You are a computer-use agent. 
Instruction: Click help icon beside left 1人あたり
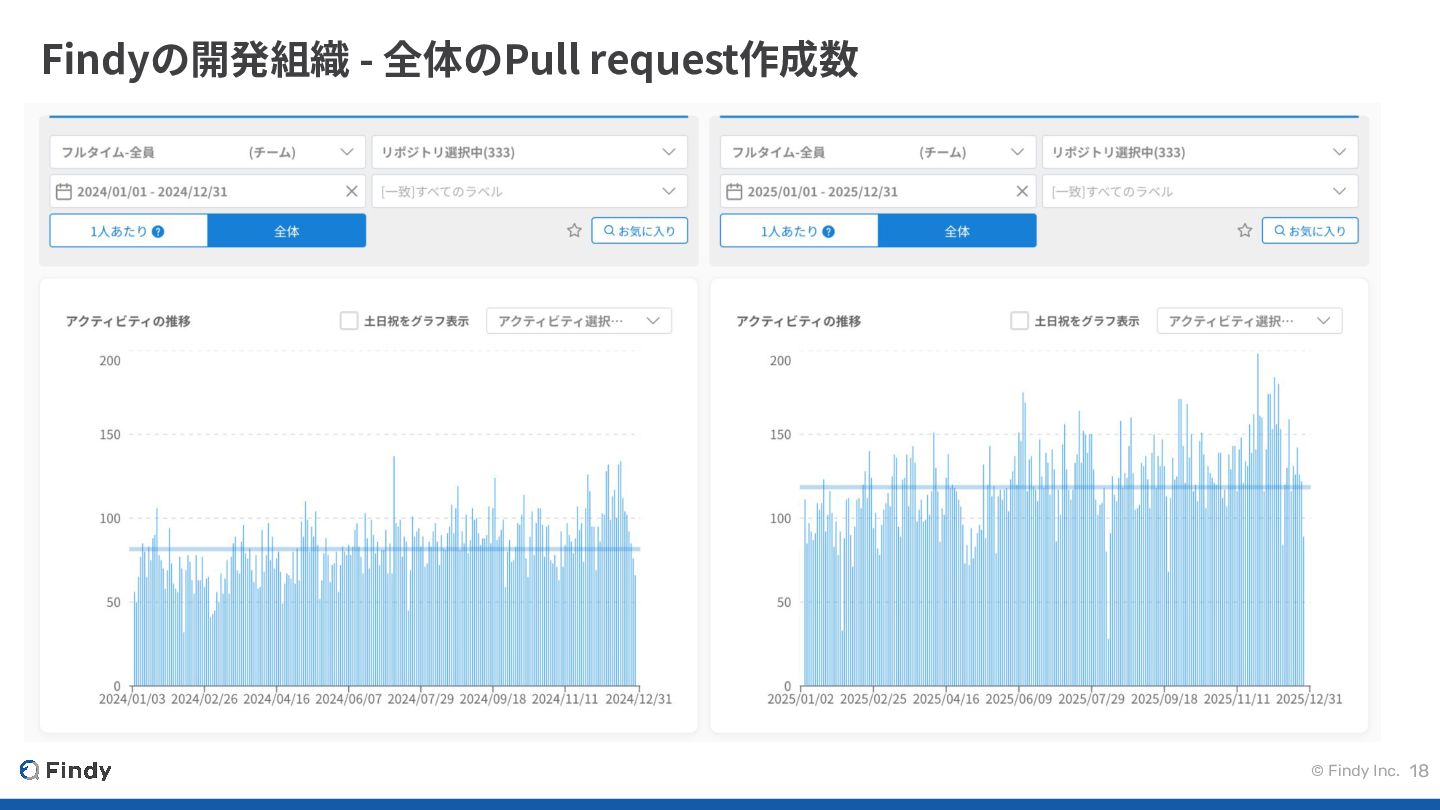158,231
